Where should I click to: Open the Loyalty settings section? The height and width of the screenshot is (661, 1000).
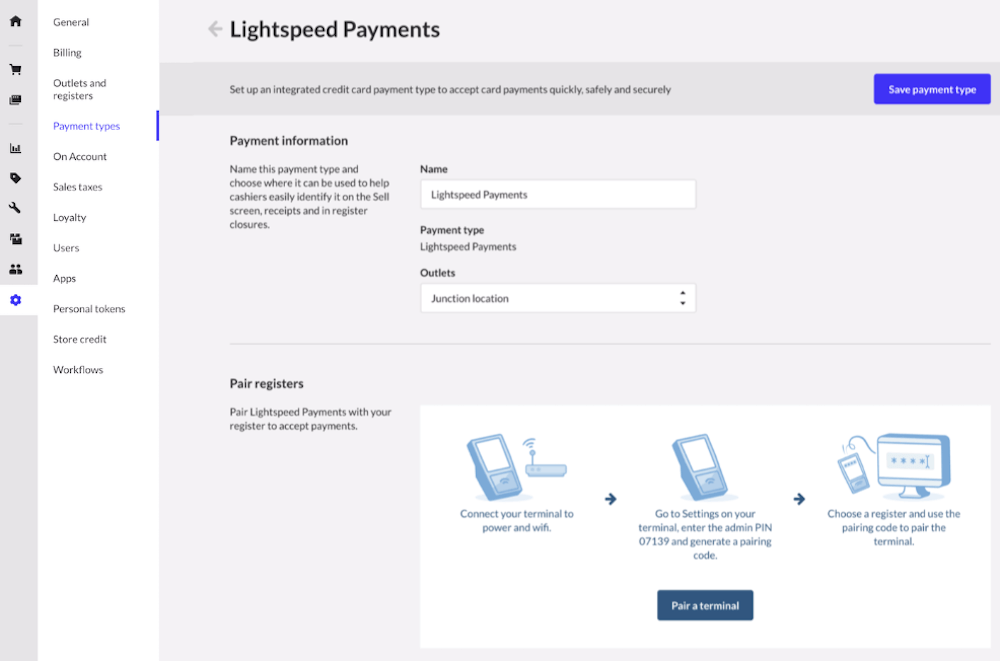click(69, 217)
